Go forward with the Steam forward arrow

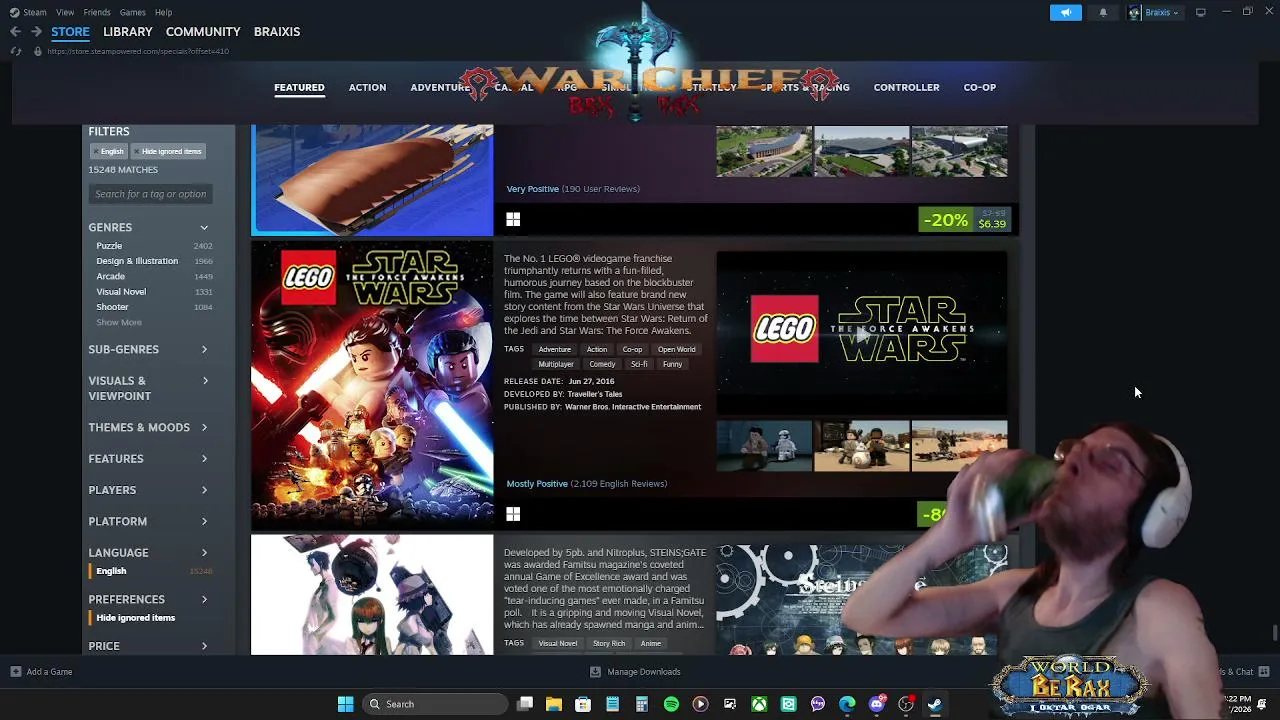pyautogui.click(x=36, y=32)
